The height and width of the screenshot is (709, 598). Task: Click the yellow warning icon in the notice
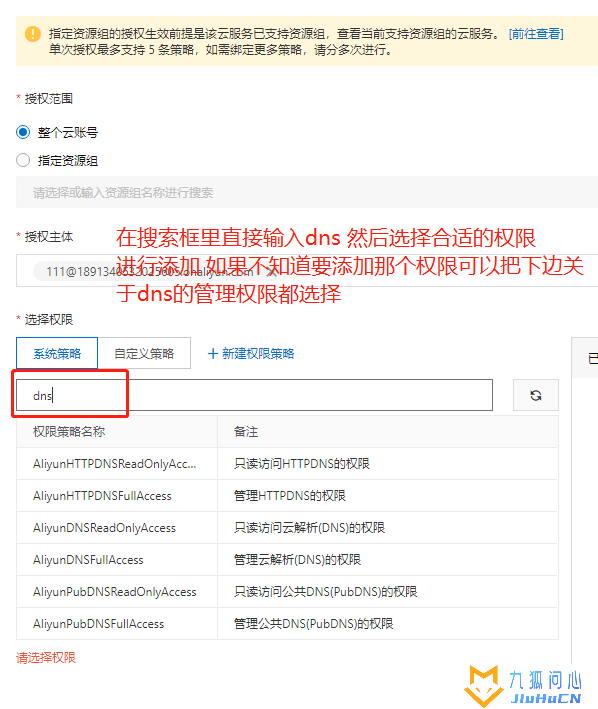tap(33, 34)
